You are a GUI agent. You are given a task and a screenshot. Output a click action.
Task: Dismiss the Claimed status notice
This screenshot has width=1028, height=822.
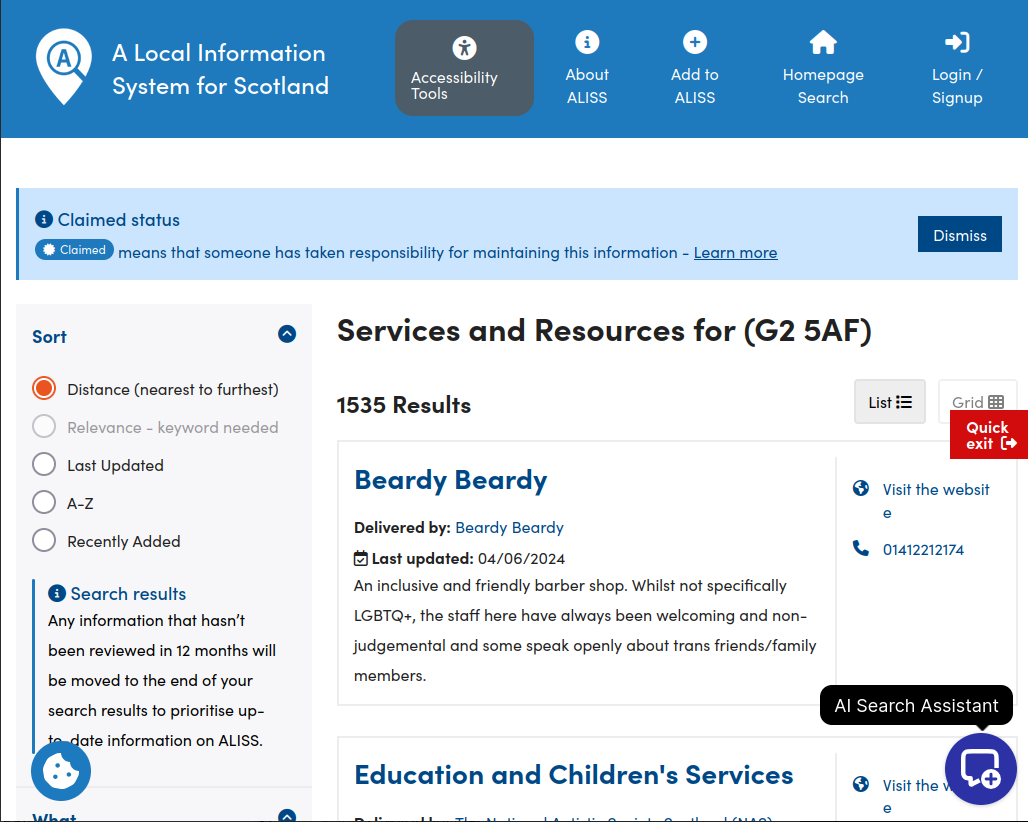coord(959,234)
